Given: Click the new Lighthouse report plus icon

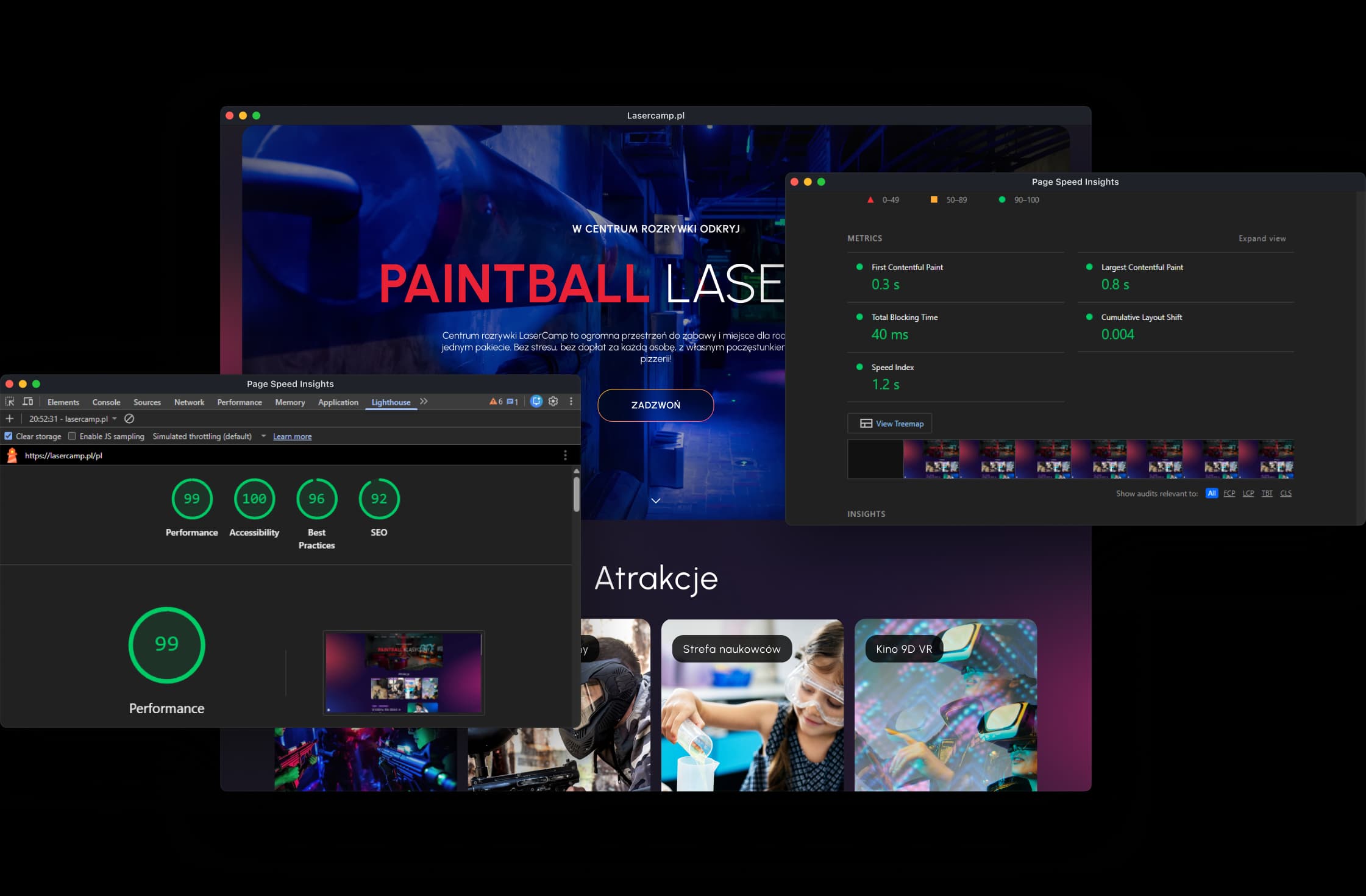Looking at the screenshot, I should (x=10, y=419).
